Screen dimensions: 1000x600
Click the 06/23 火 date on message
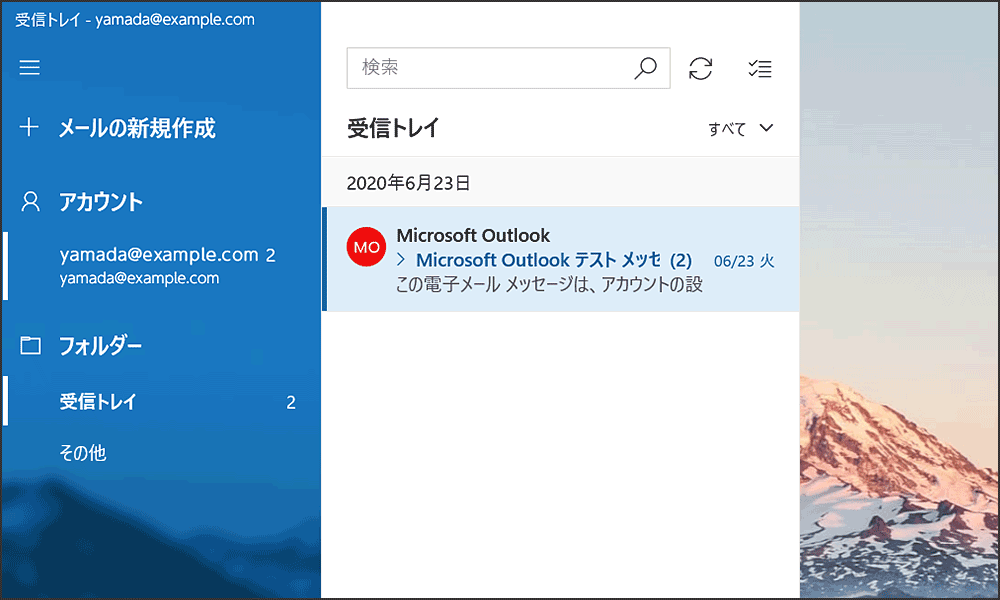coord(744,261)
